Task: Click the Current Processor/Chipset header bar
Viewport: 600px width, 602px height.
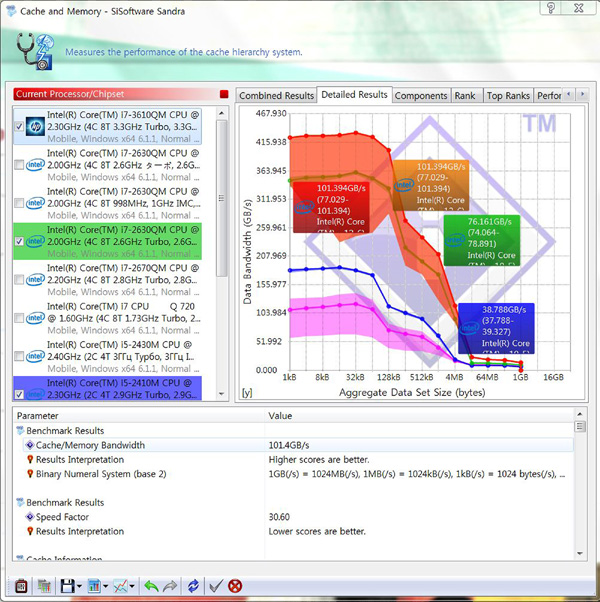Action: (x=121, y=94)
